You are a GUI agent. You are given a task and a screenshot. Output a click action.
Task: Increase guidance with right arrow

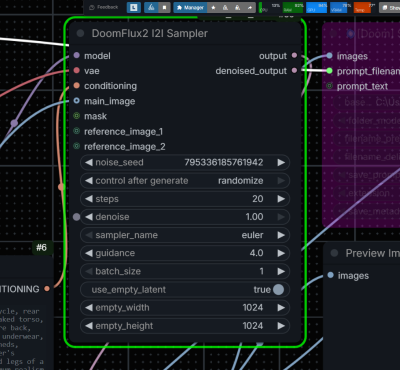coord(281,253)
